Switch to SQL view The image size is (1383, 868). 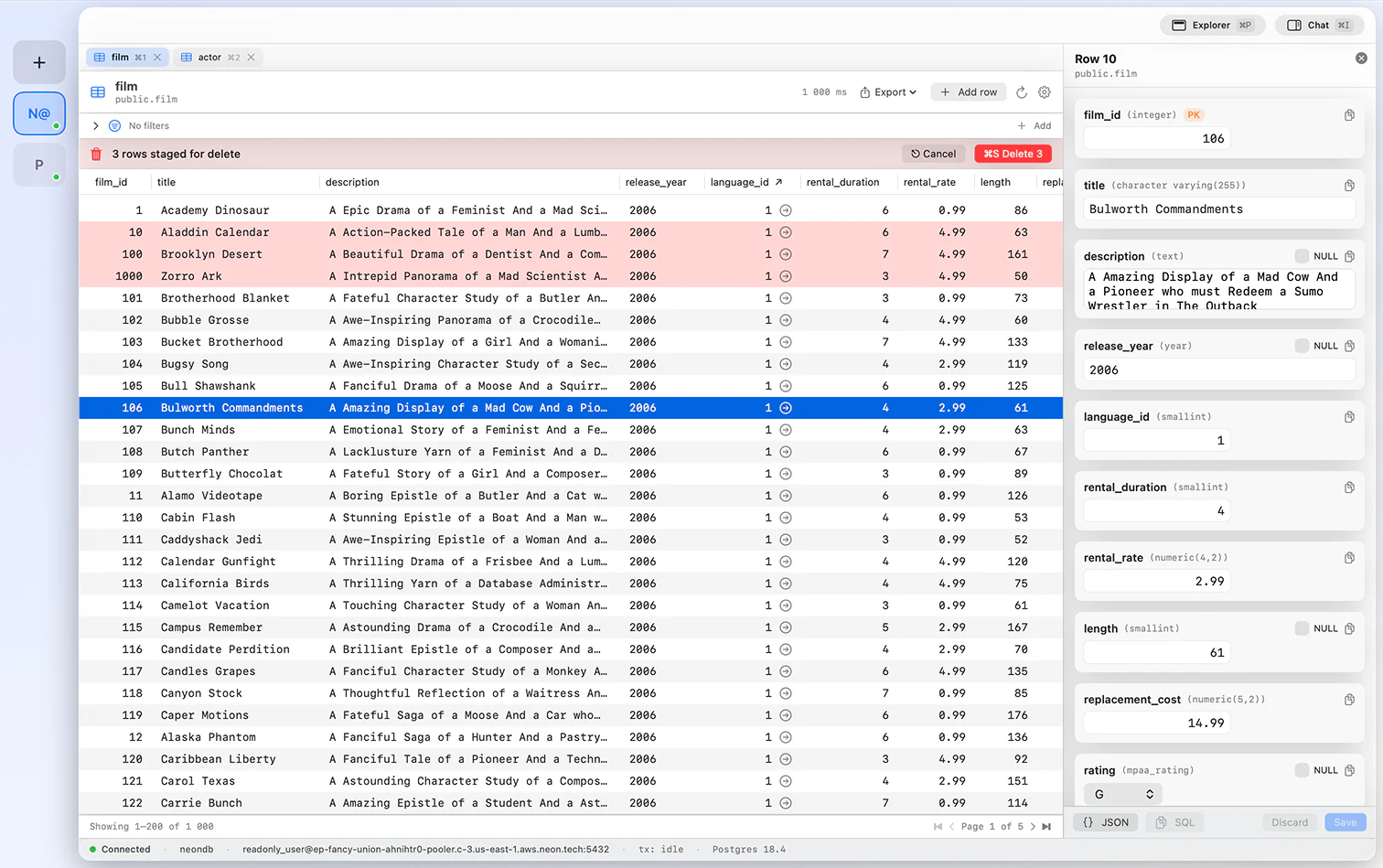1175,822
